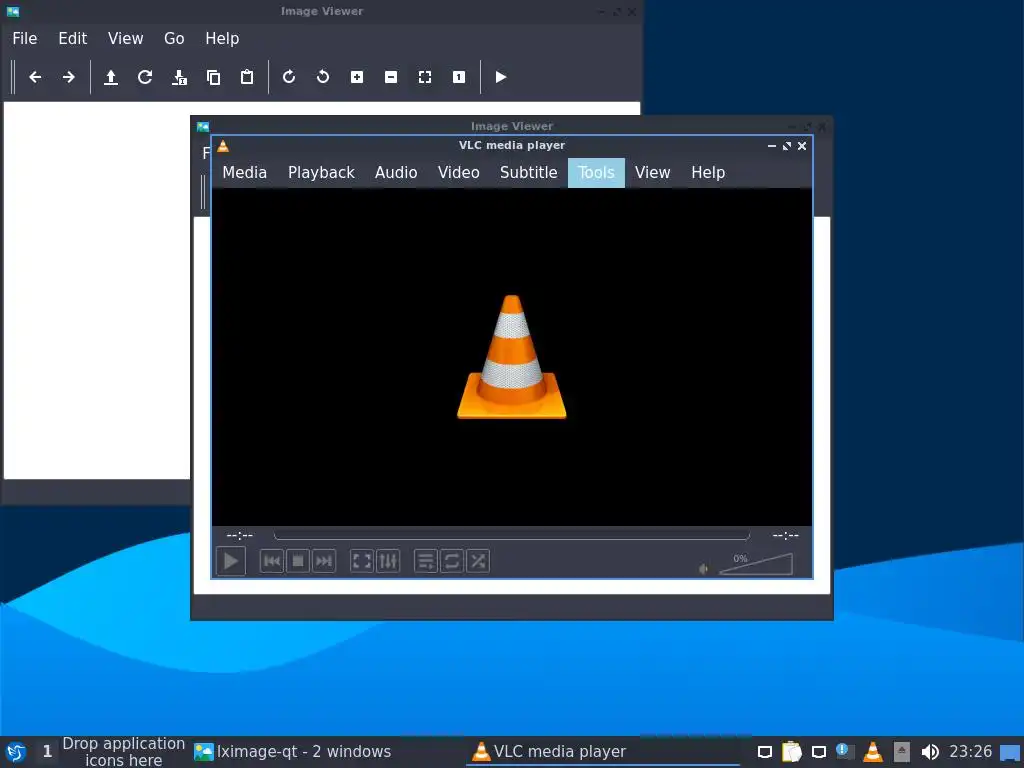Zoom in using Image Viewer plus icon
This screenshot has height=768, width=1024.
[357, 77]
